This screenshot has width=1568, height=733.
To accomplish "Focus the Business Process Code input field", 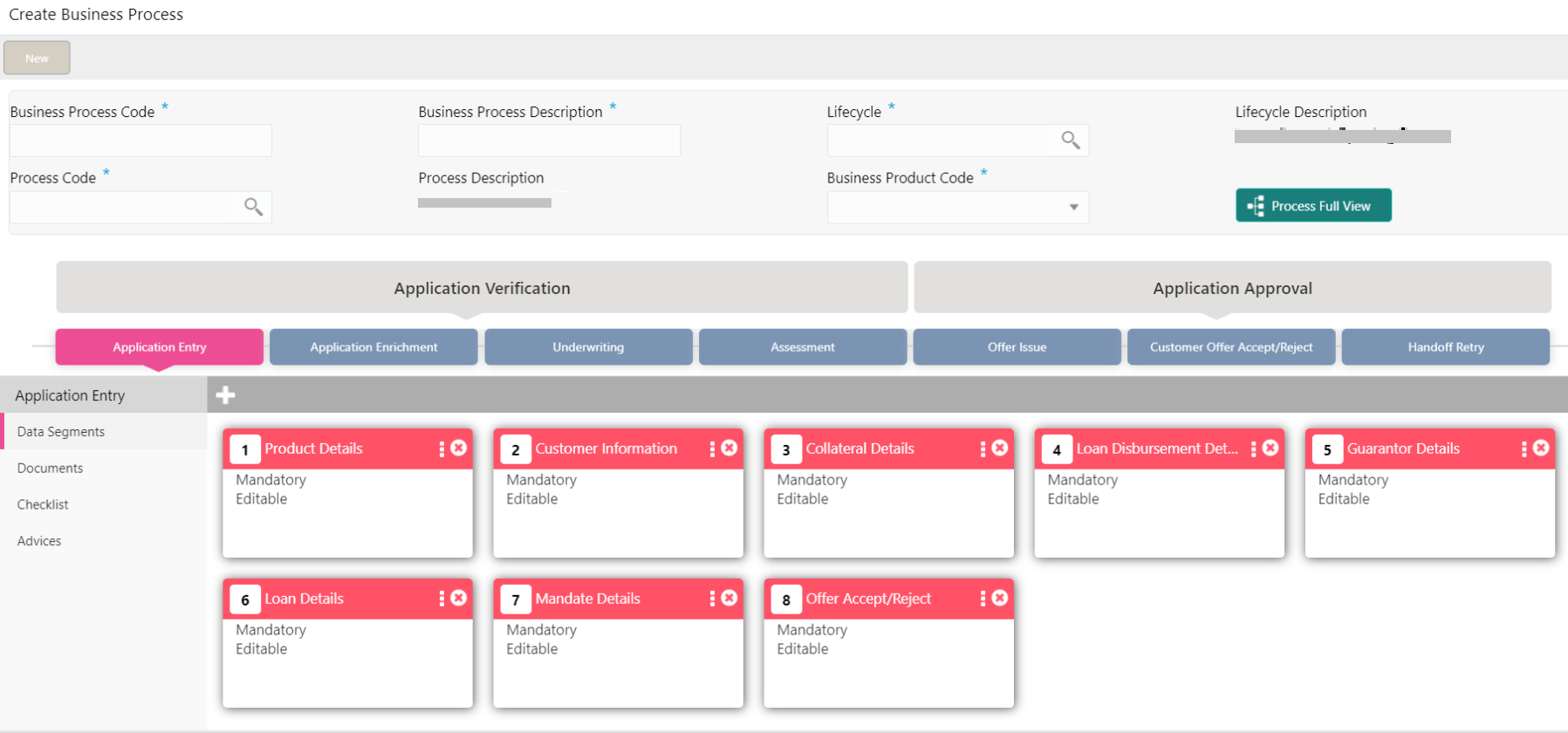I will [x=140, y=140].
